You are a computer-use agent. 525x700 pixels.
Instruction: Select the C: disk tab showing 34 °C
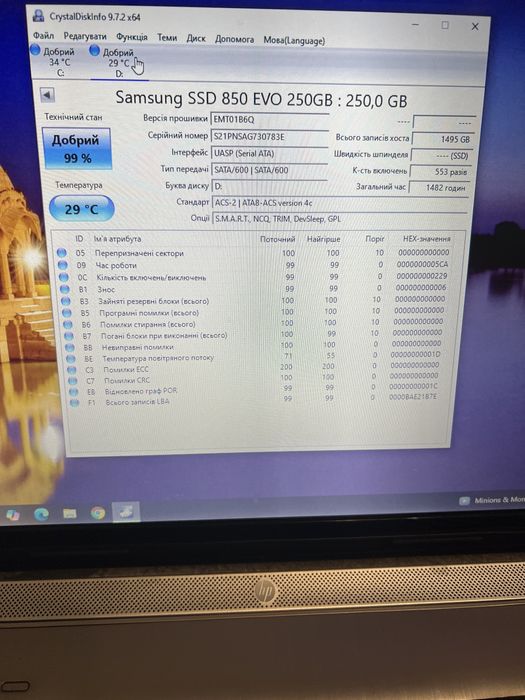[55, 62]
